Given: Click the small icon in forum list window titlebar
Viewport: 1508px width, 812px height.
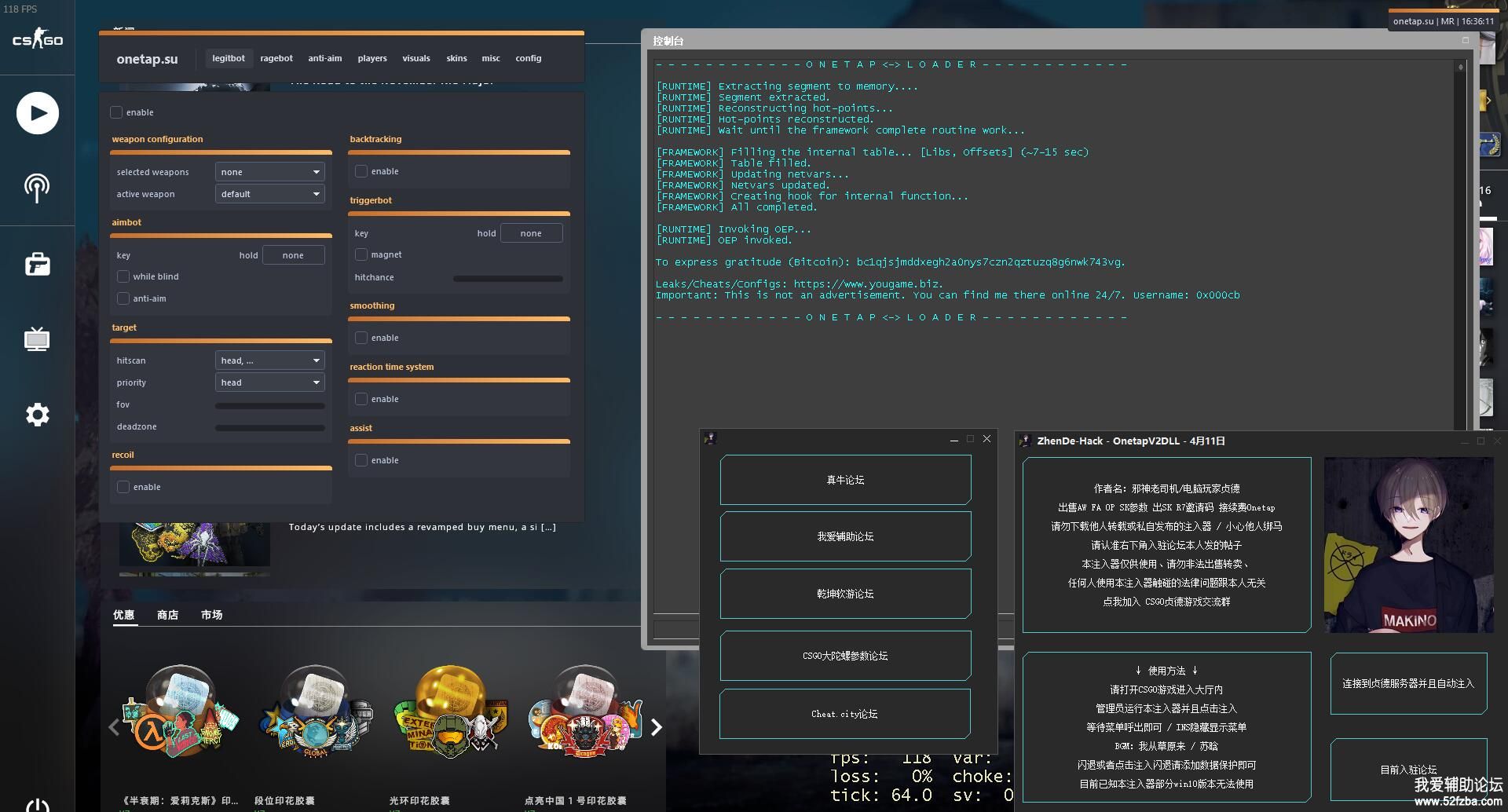Looking at the screenshot, I should 710,439.
